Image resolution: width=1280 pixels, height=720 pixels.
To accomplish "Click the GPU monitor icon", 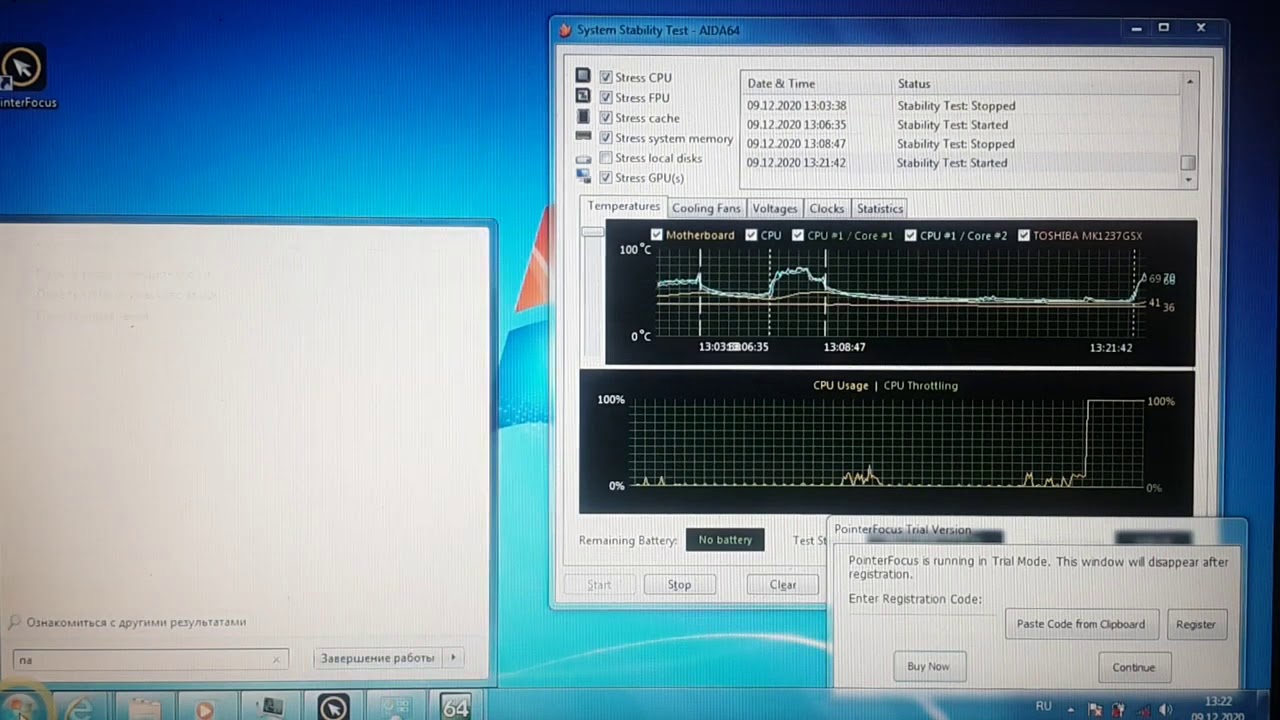I will tap(583, 177).
